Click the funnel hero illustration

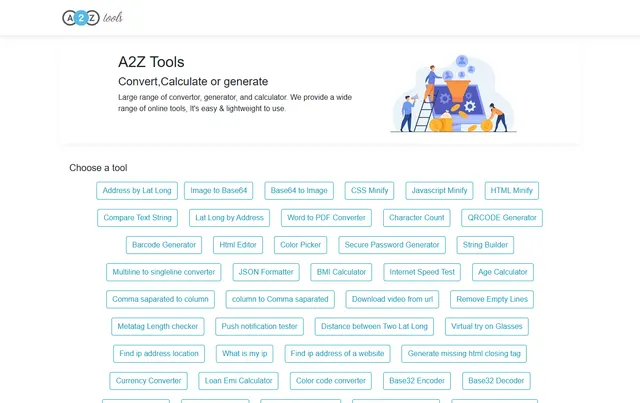pos(453,94)
